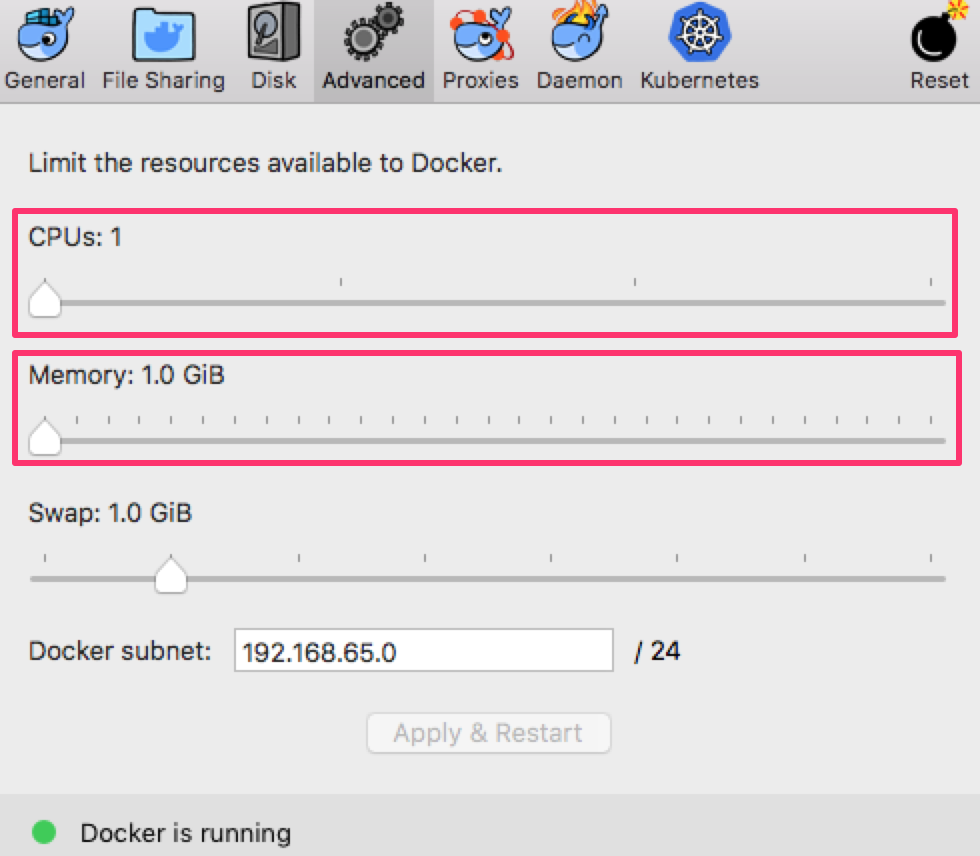980x856 pixels.
Task: Switch to the Kubernetes tab label
Action: pos(699,81)
